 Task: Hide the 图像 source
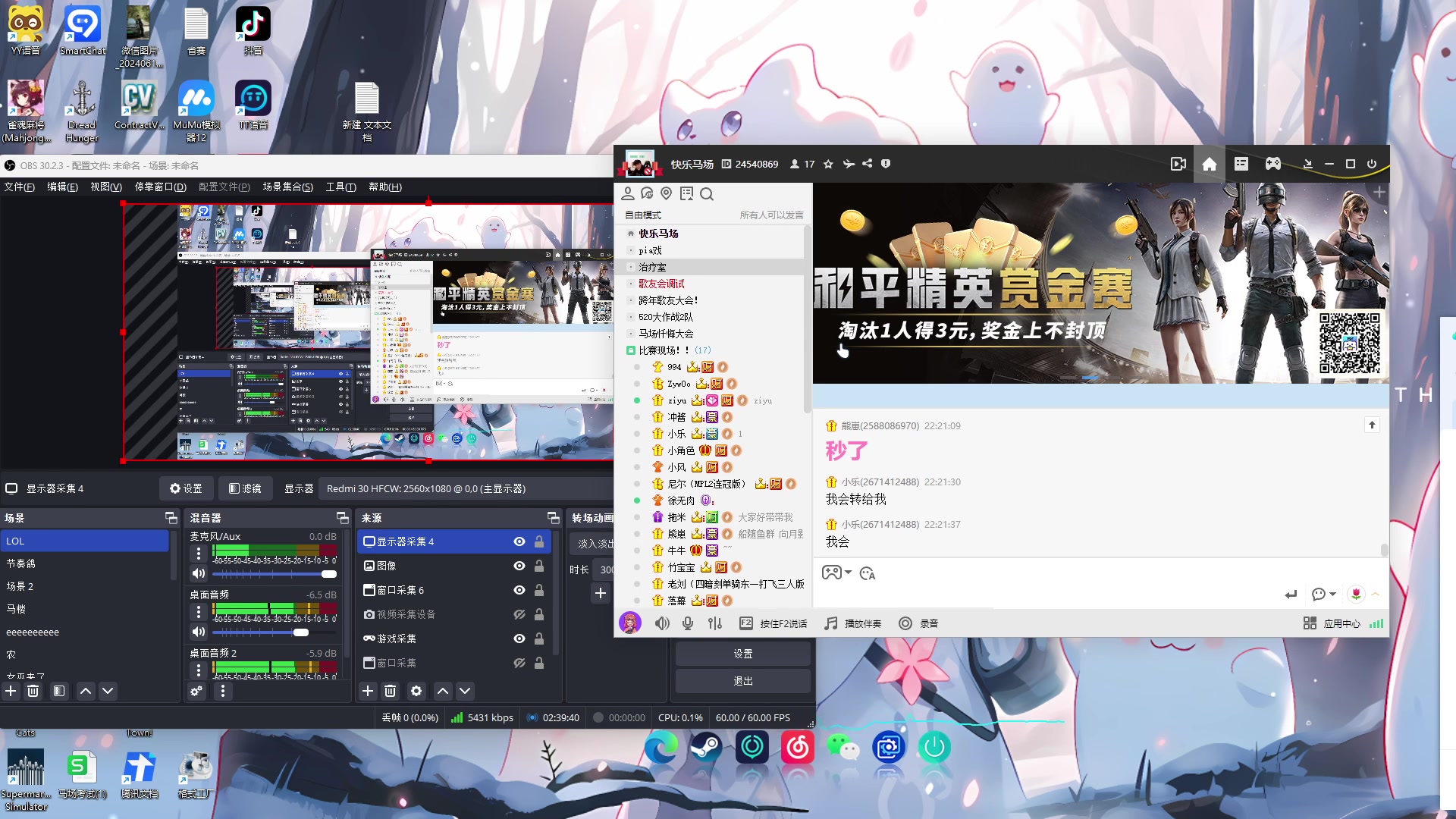click(519, 566)
